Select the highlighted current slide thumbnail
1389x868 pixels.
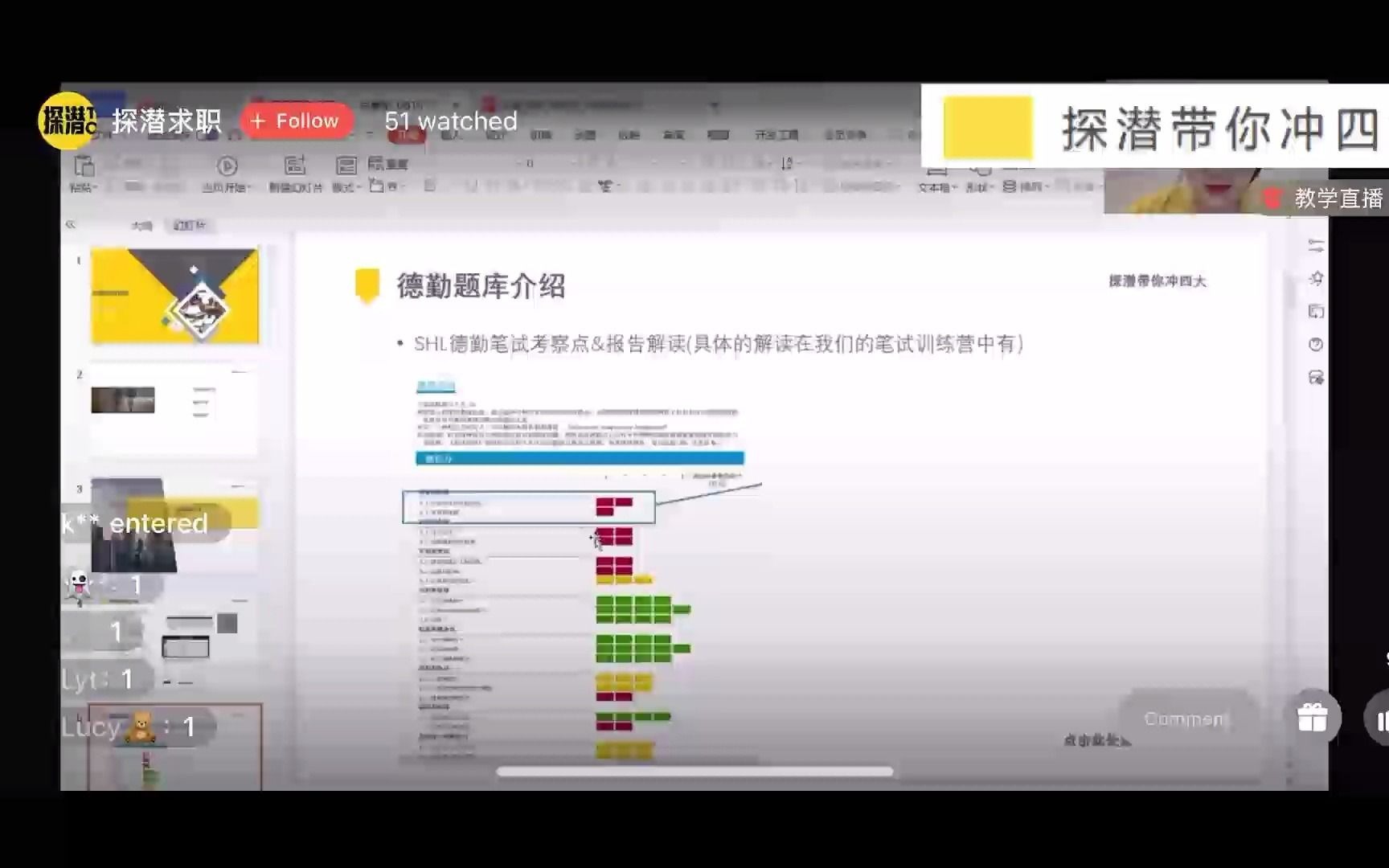coord(175,747)
